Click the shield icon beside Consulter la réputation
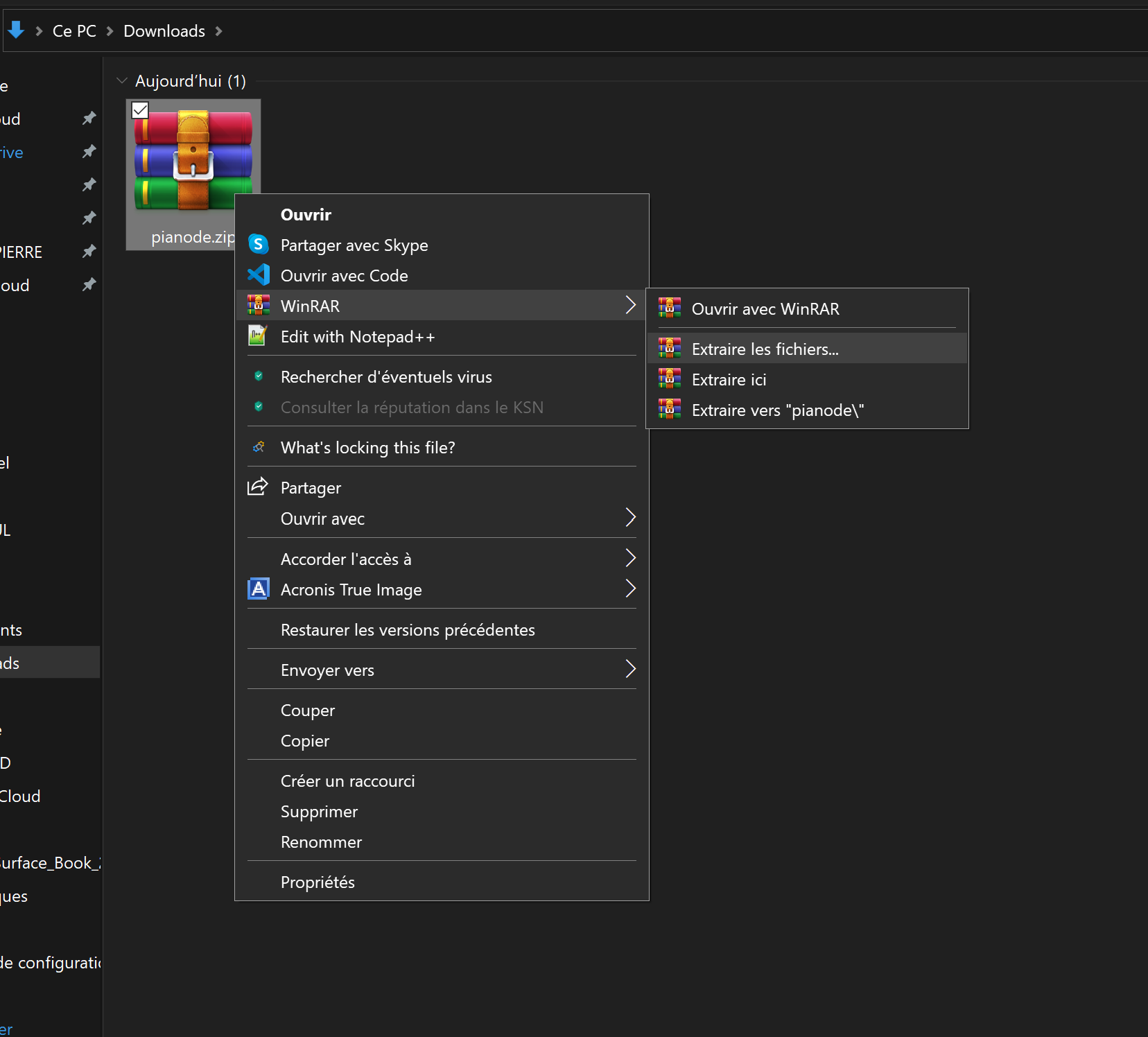The height and width of the screenshot is (1037, 1148). pyautogui.click(x=259, y=407)
